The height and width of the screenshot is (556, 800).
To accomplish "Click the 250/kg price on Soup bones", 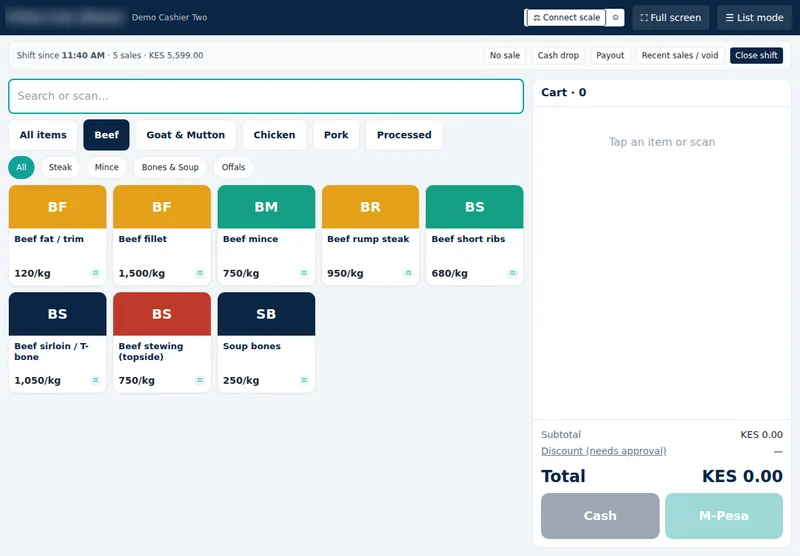I will [241, 381].
